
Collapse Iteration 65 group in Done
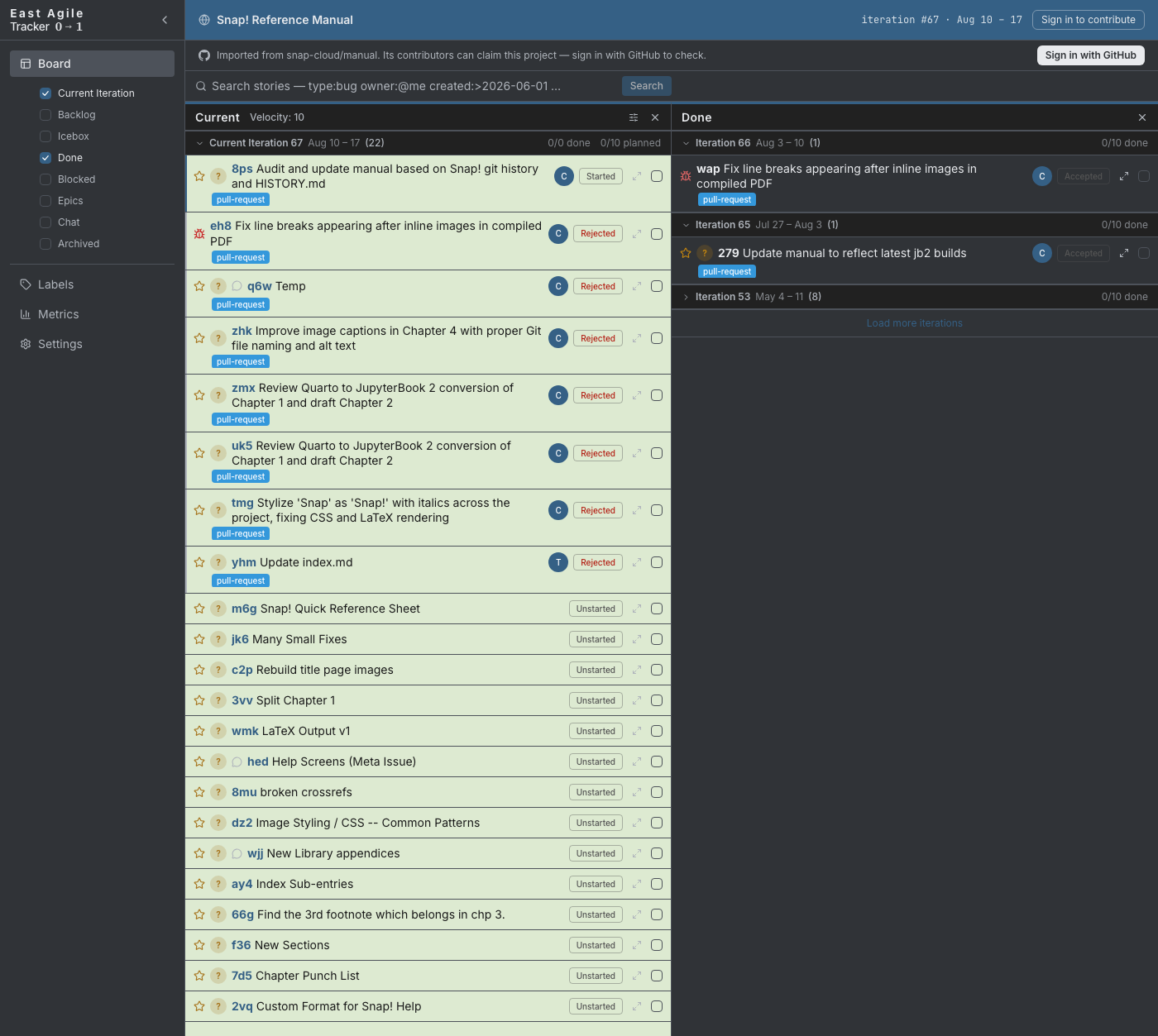[686, 225]
